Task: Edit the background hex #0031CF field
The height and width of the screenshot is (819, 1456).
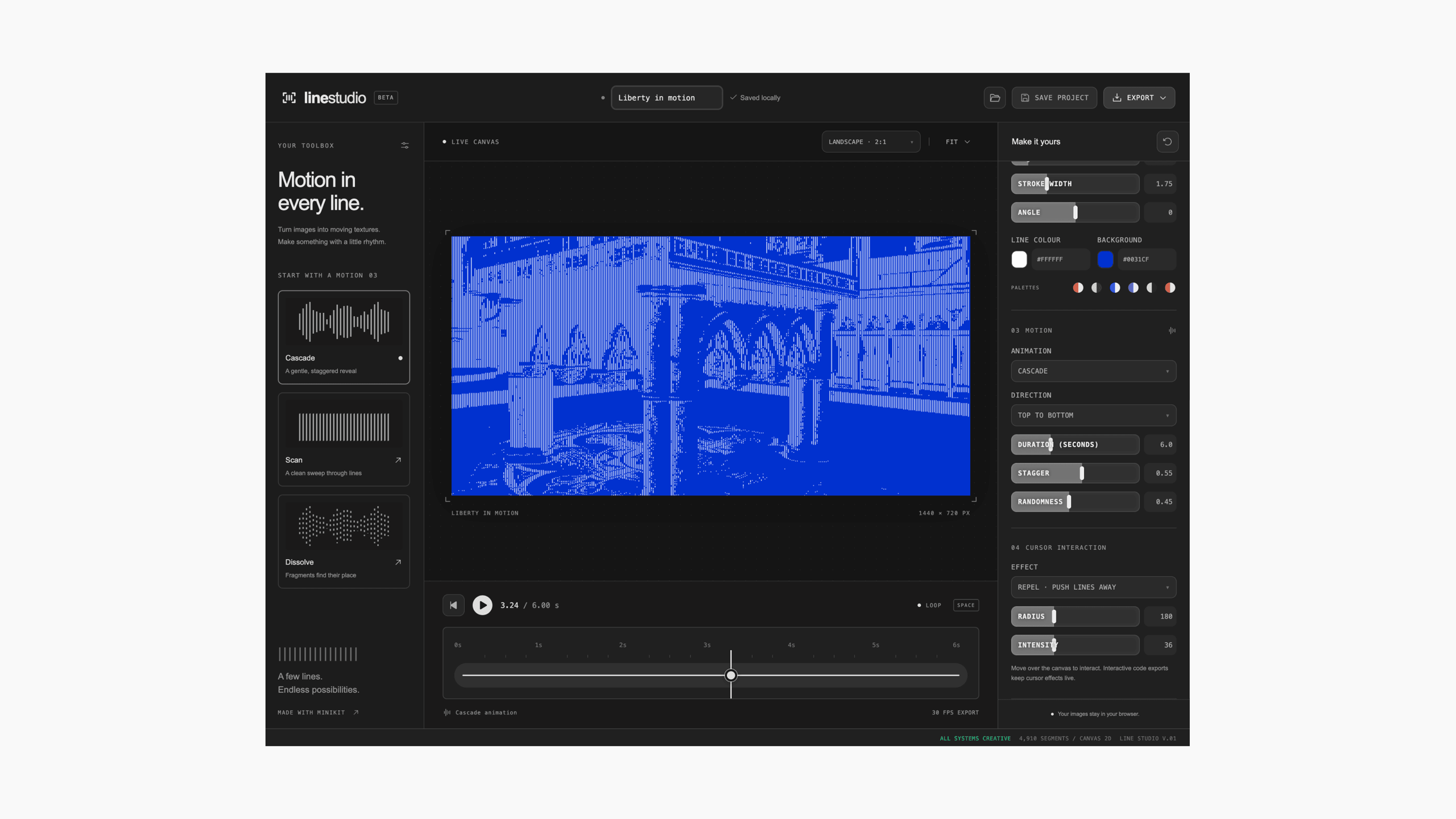Action: [x=1147, y=259]
